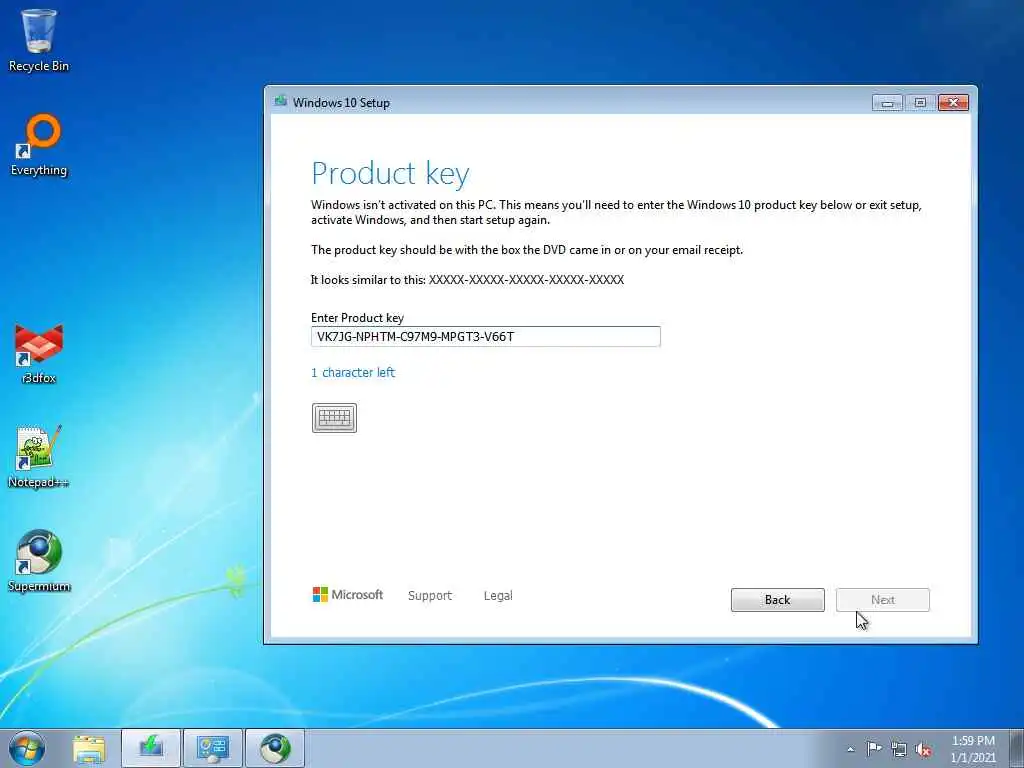Click the disabled Next button
The width and height of the screenshot is (1024, 768).
[x=882, y=600]
